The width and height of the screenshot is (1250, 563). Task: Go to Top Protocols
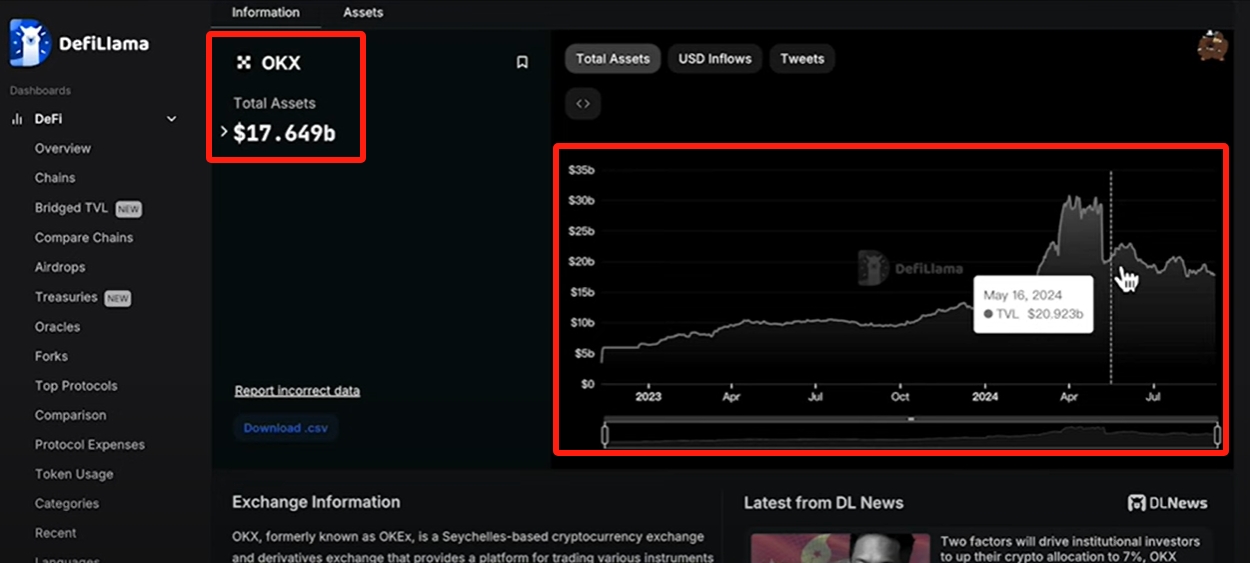(76, 386)
